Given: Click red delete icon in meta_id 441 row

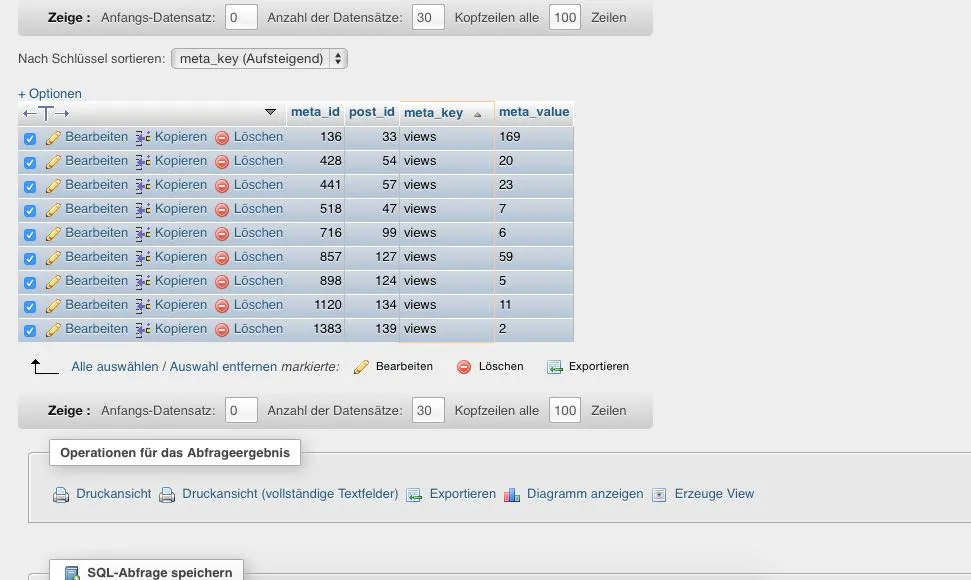Looking at the screenshot, I should (x=222, y=186).
